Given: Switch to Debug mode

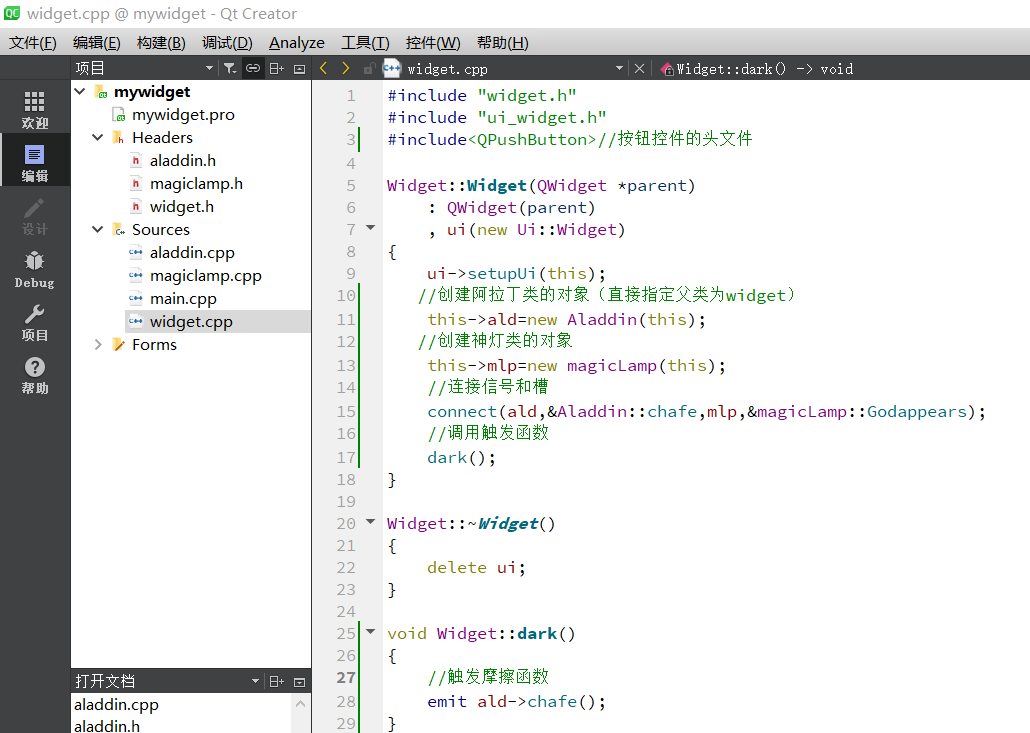Looking at the screenshot, I should [x=34, y=269].
